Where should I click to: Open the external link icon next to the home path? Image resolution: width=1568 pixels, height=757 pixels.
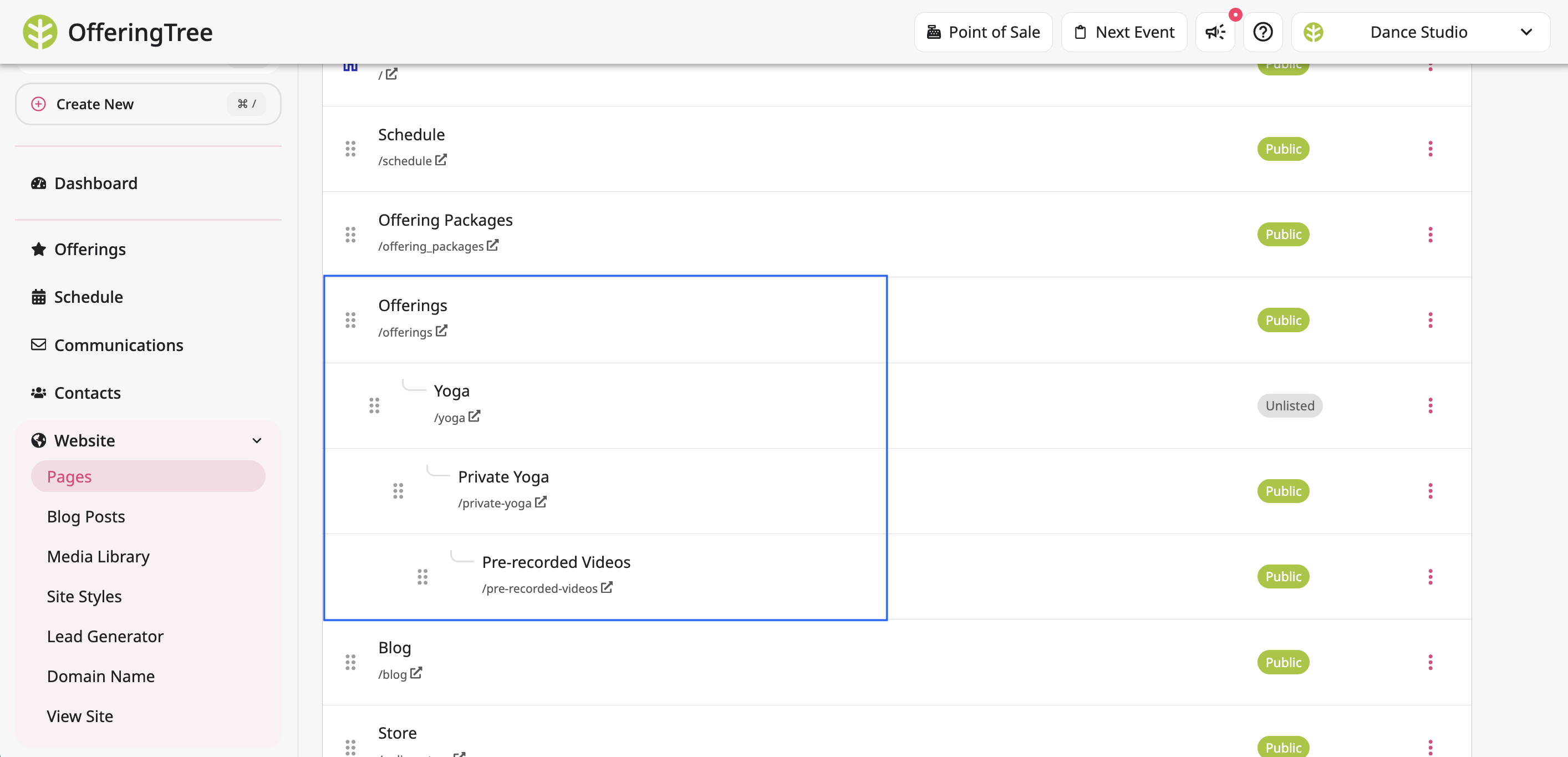point(392,74)
